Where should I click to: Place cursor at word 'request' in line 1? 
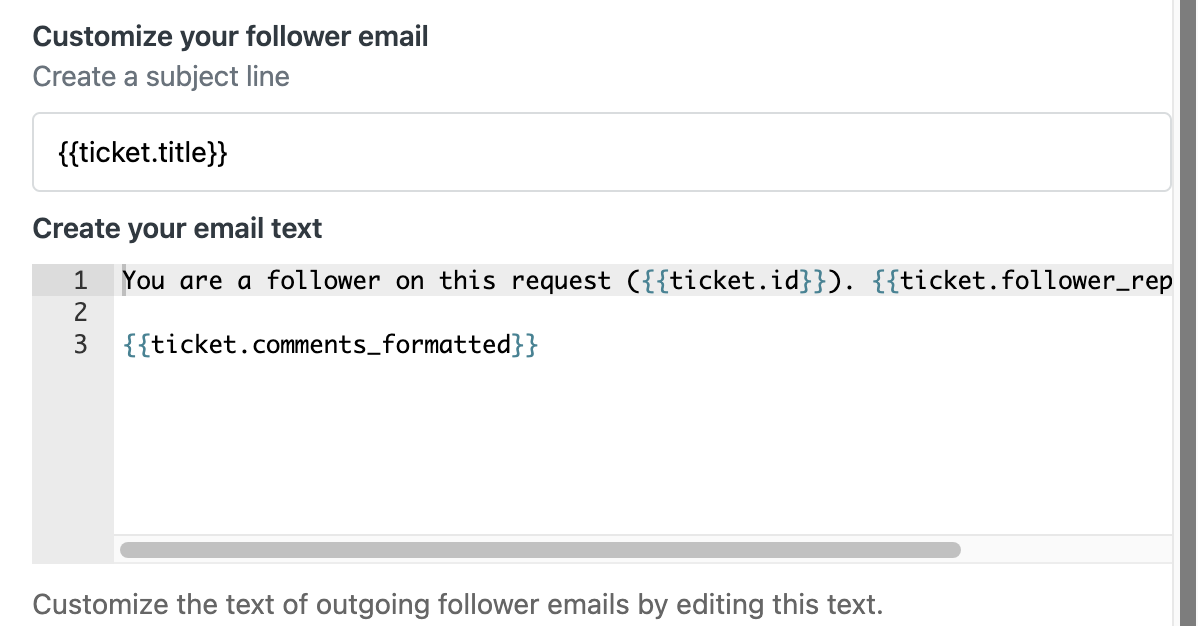coord(561,281)
